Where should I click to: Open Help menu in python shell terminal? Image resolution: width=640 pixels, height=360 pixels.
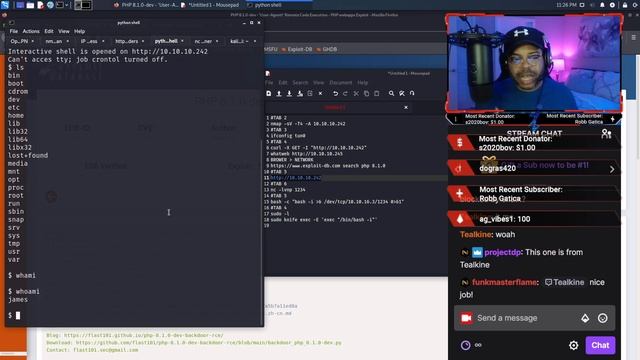click(80, 31)
